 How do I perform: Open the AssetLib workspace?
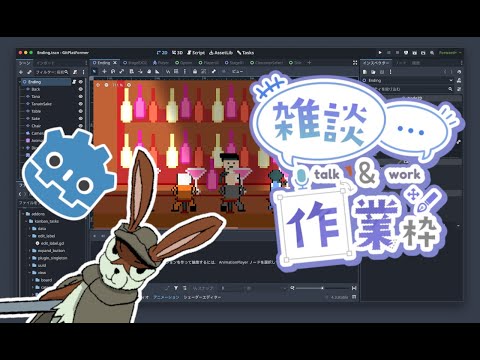221,53
